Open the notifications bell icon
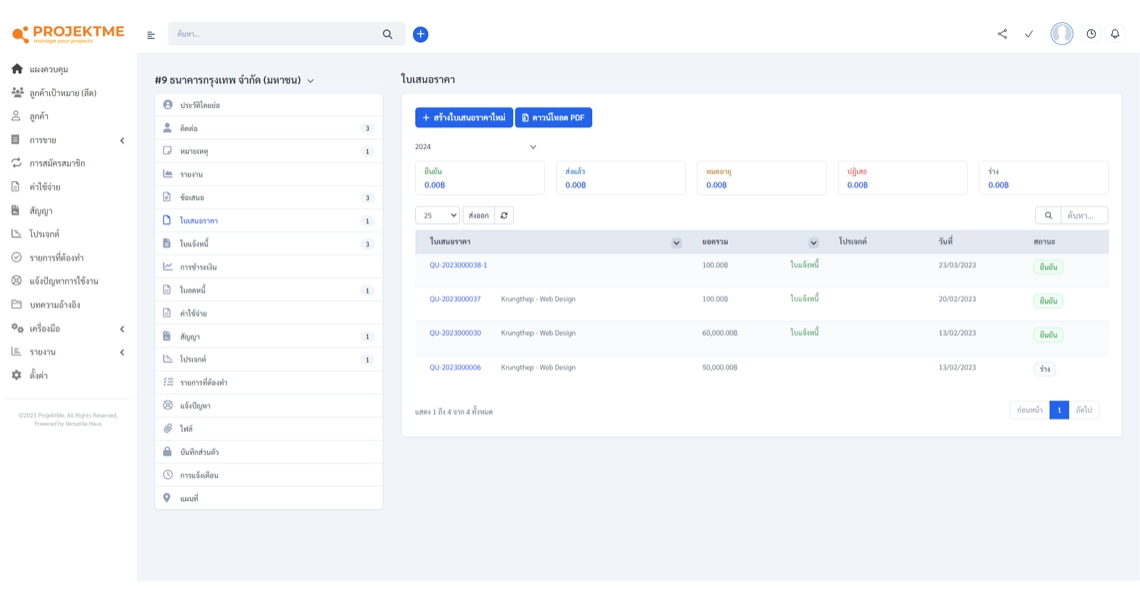 coord(1115,34)
